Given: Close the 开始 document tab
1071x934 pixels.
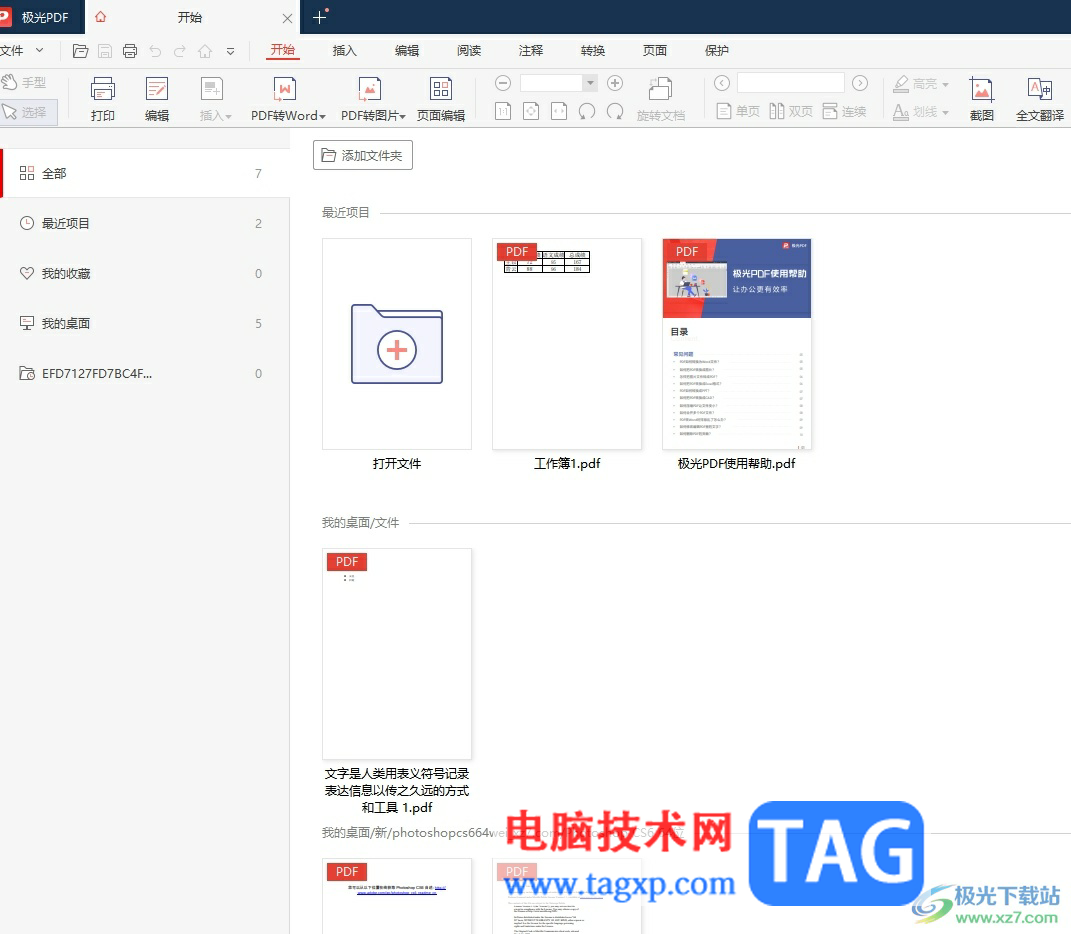Looking at the screenshot, I should coord(288,18).
